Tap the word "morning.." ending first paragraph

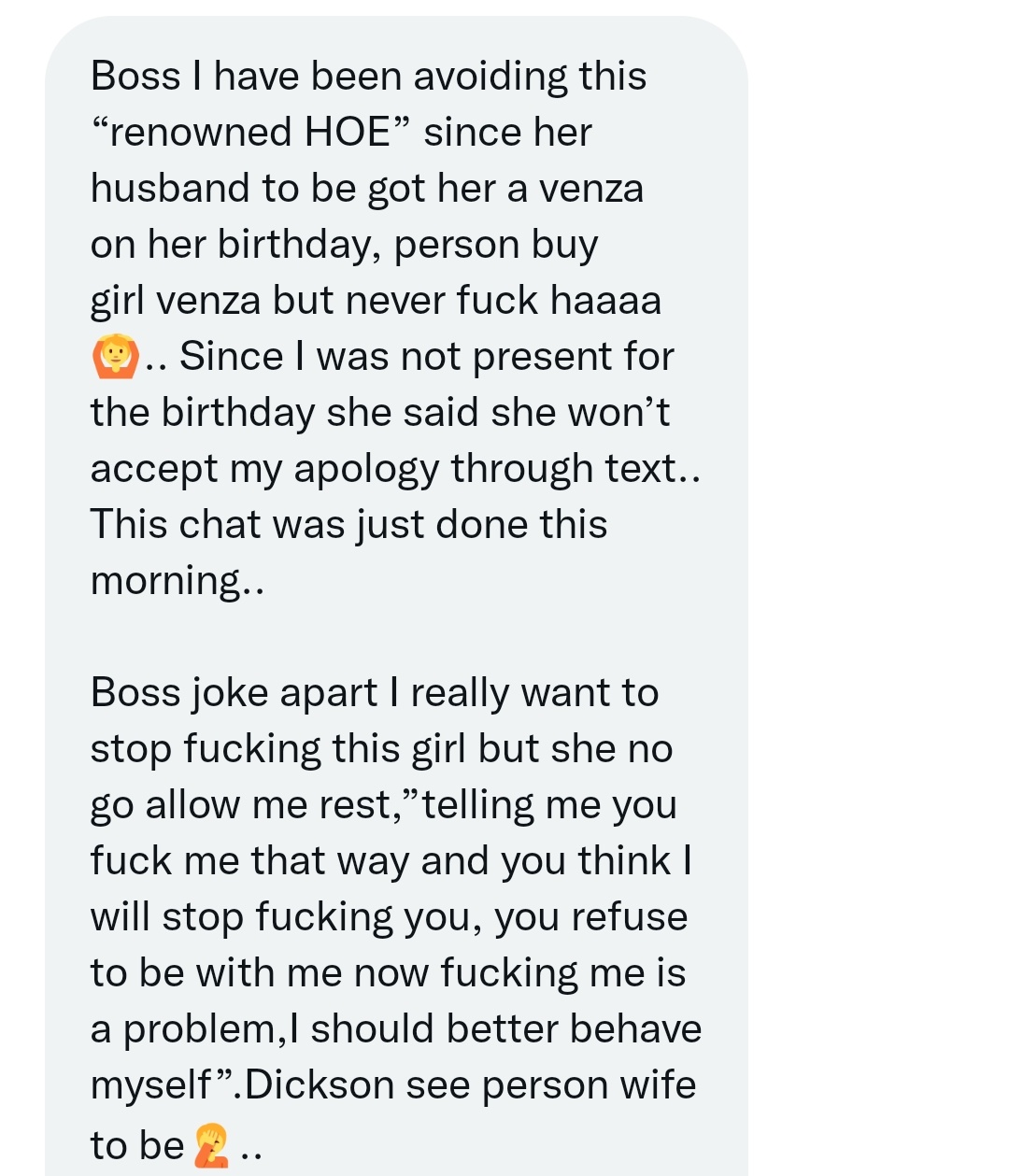point(178,581)
